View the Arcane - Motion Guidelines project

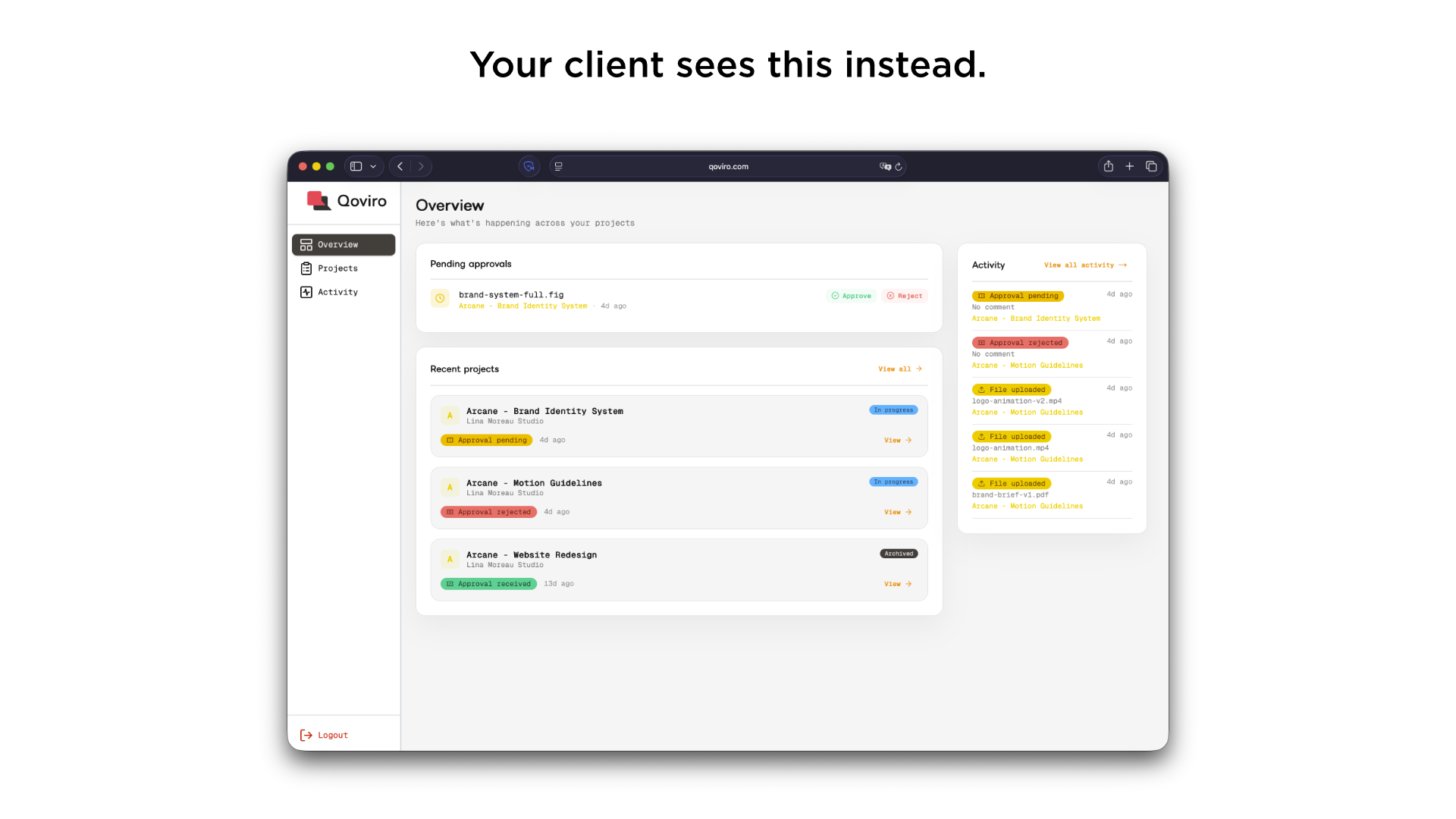point(898,513)
